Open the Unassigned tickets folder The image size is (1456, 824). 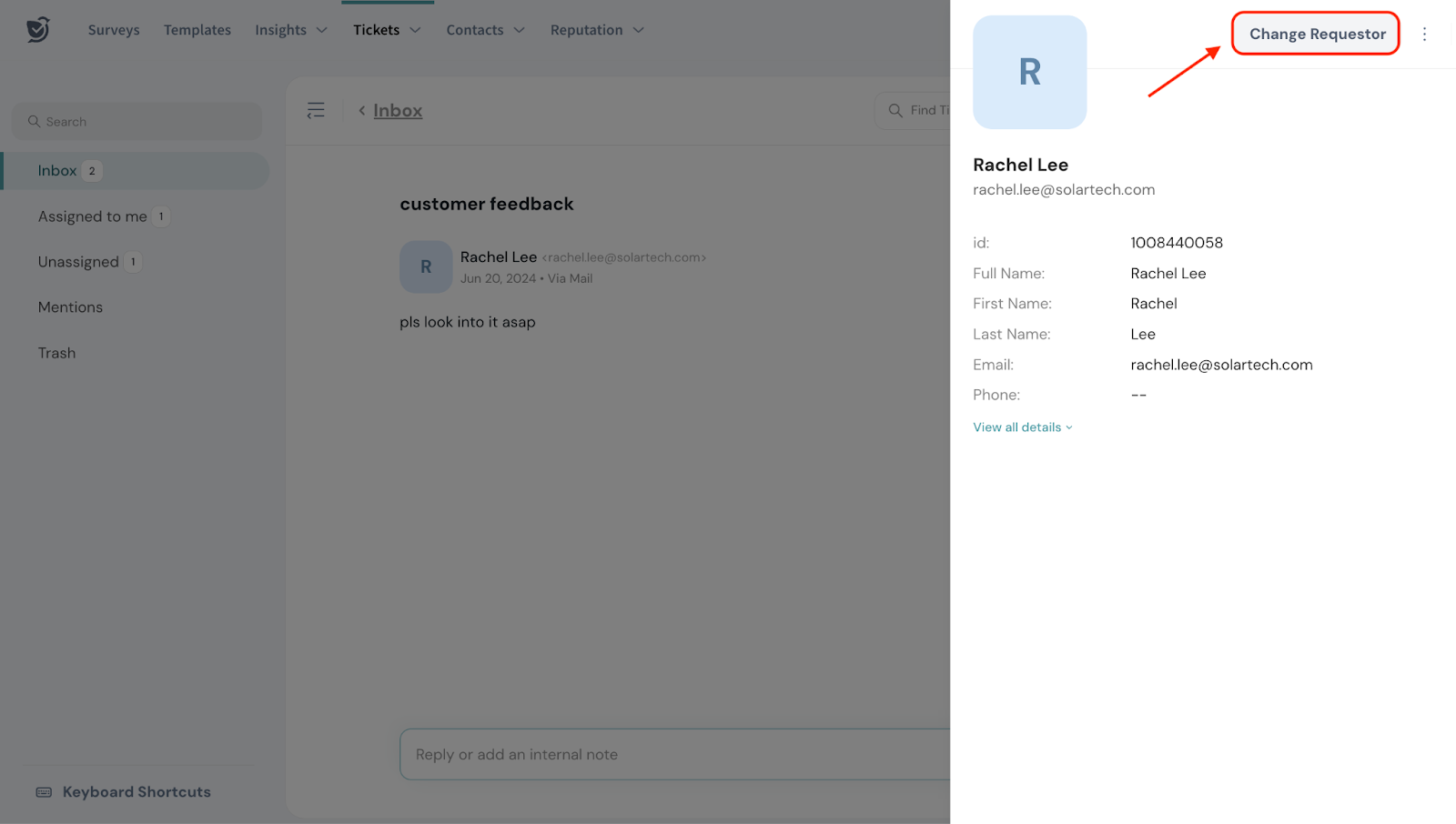(x=79, y=262)
